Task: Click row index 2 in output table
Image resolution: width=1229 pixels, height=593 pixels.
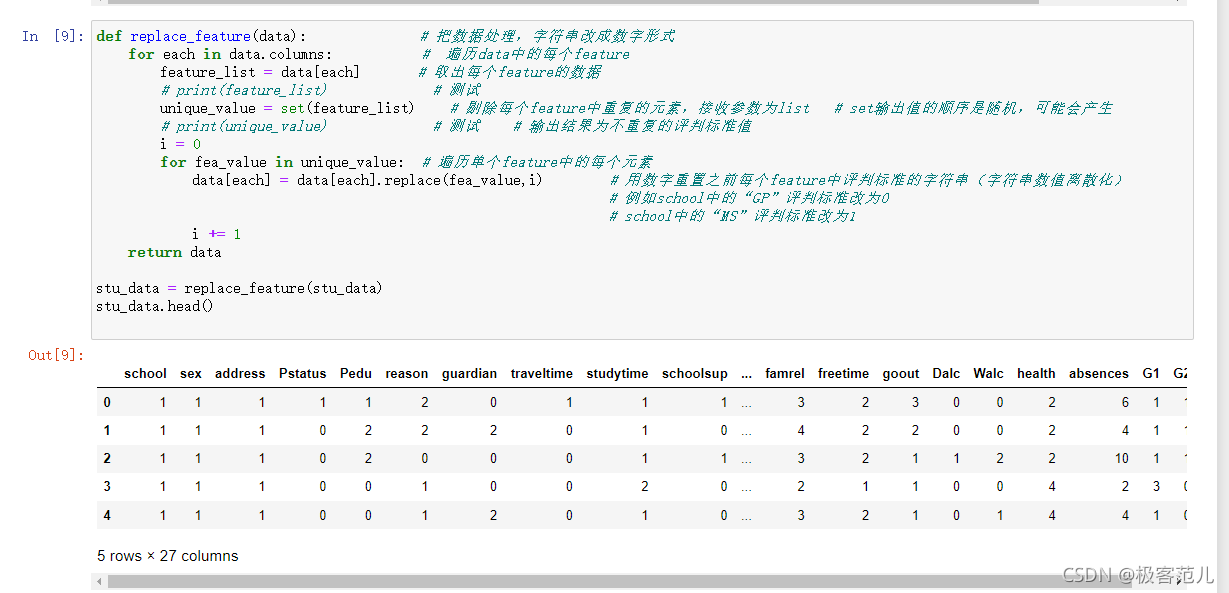Action: pos(107,458)
